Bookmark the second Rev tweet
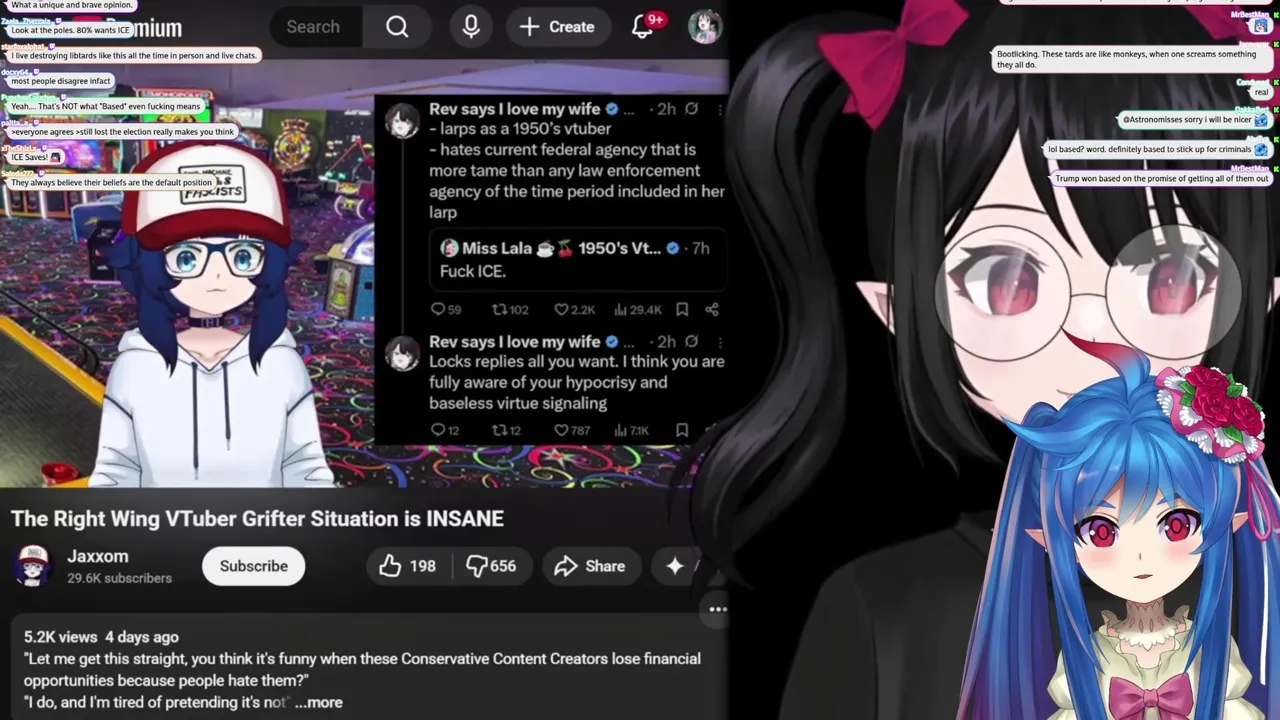 (682, 430)
